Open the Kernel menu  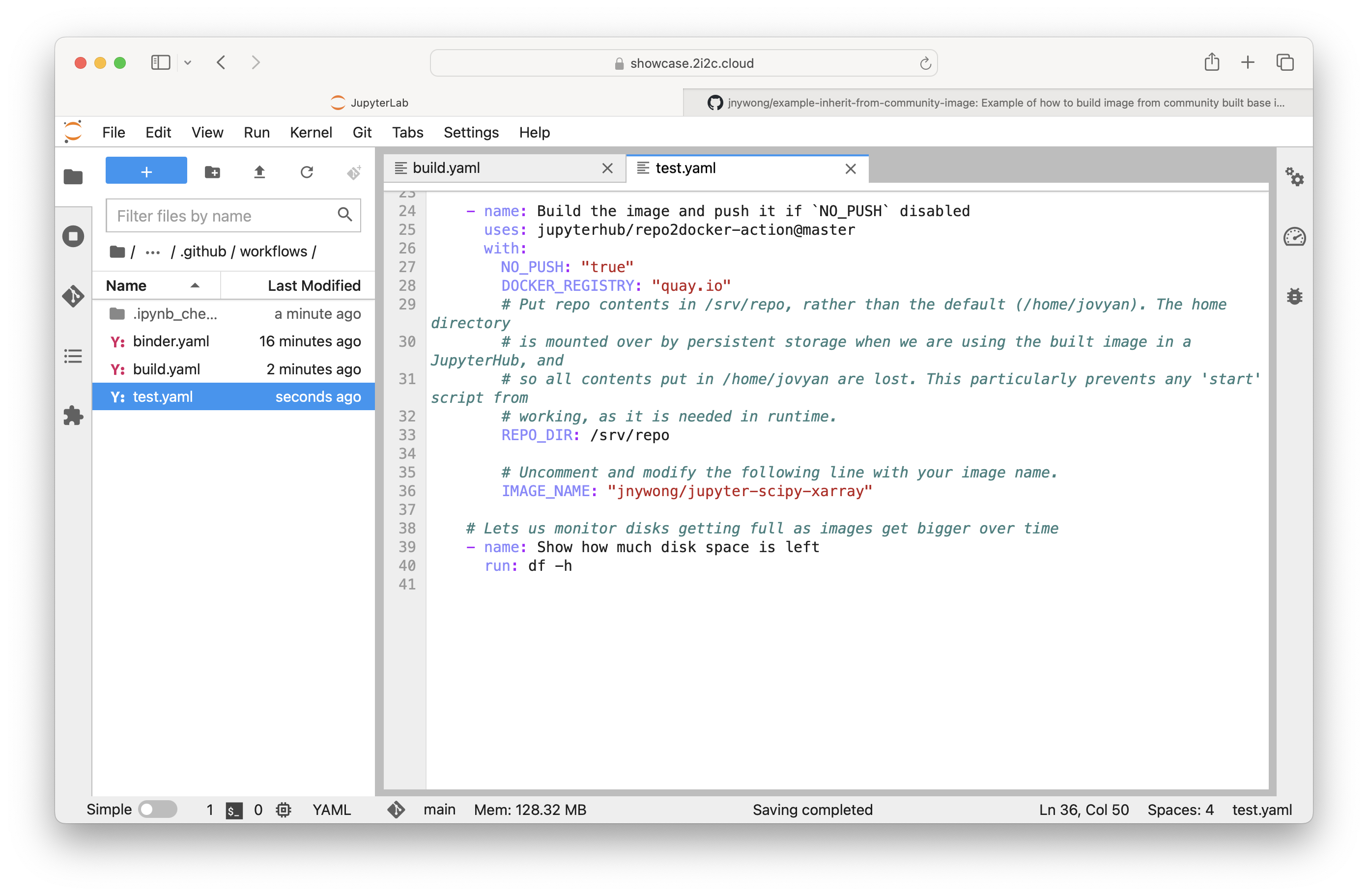[311, 133]
